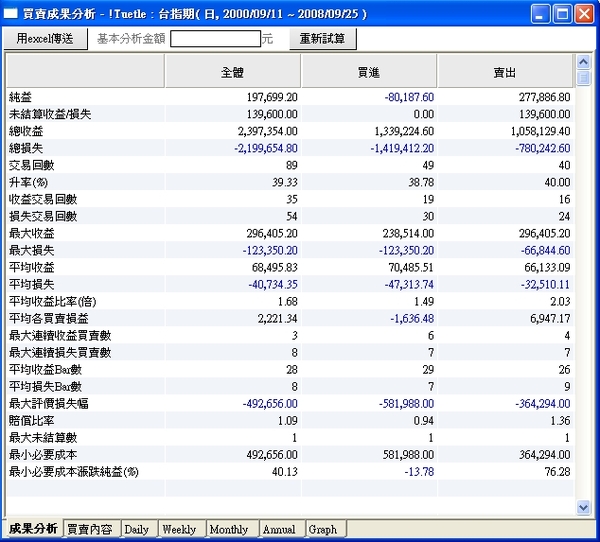Click the value -47,313.74
This screenshot has height=542, width=600.
(409, 284)
